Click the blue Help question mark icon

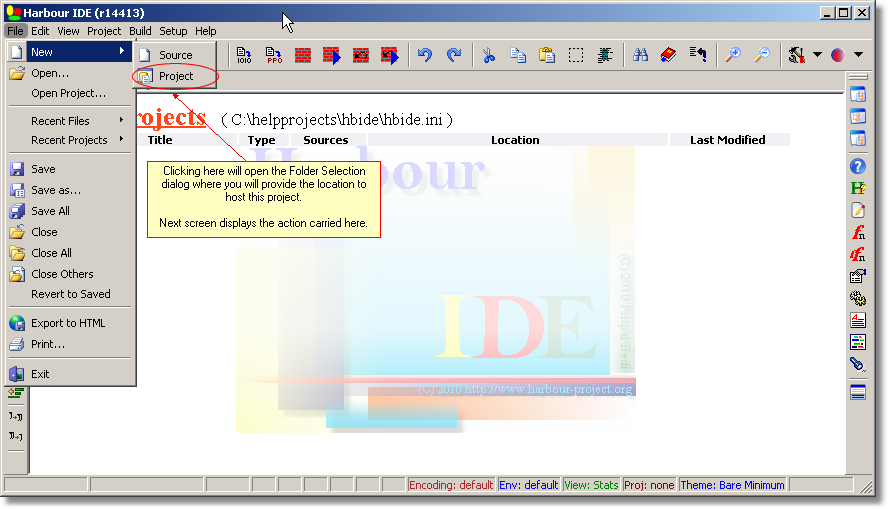857,166
